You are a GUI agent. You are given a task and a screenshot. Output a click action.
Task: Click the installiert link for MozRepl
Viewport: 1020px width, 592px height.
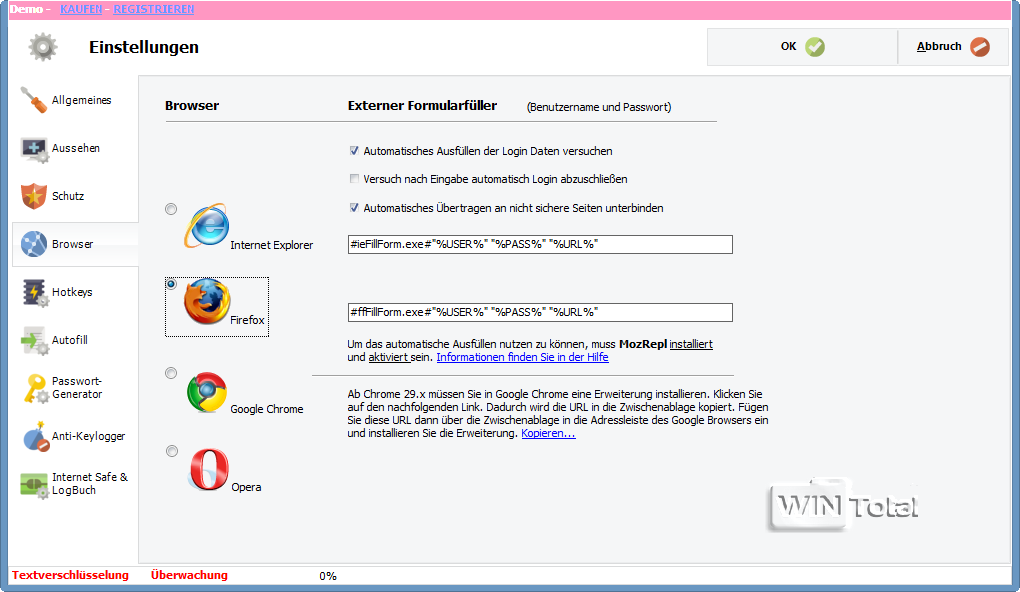[x=691, y=344]
